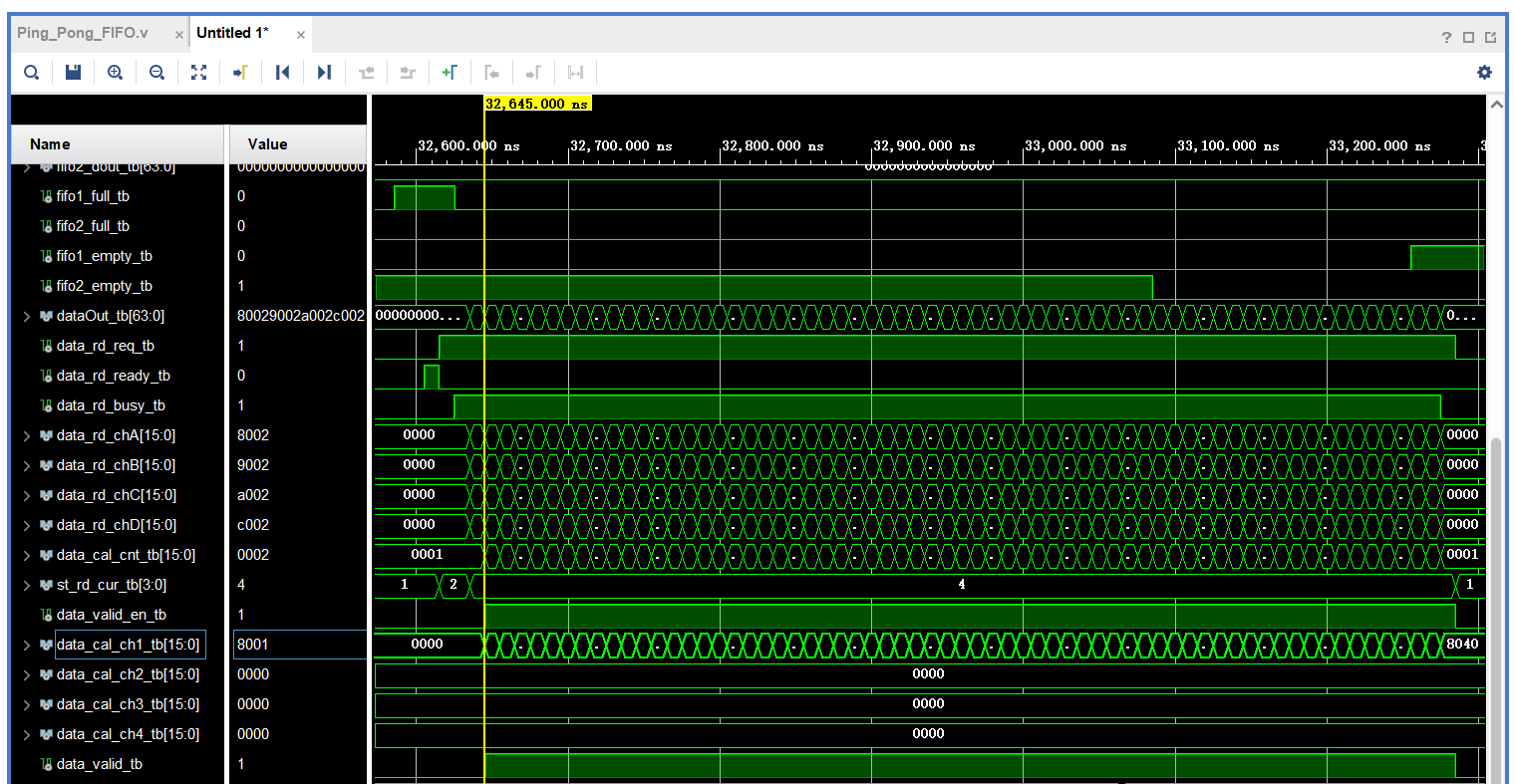The width and height of the screenshot is (1515, 784).
Task: Zoom in on the waveform
Action: [115, 72]
